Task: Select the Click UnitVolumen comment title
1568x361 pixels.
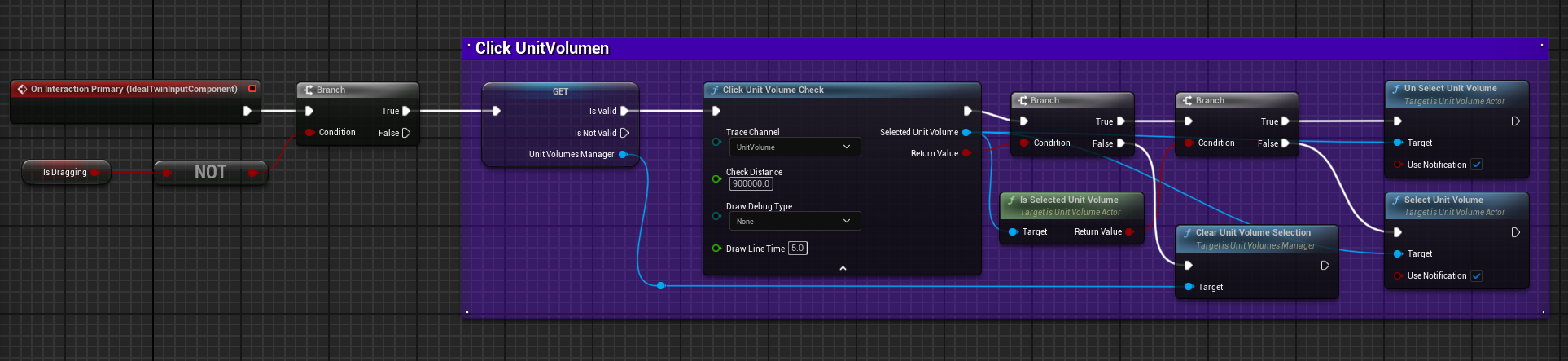Action: (x=542, y=49)
